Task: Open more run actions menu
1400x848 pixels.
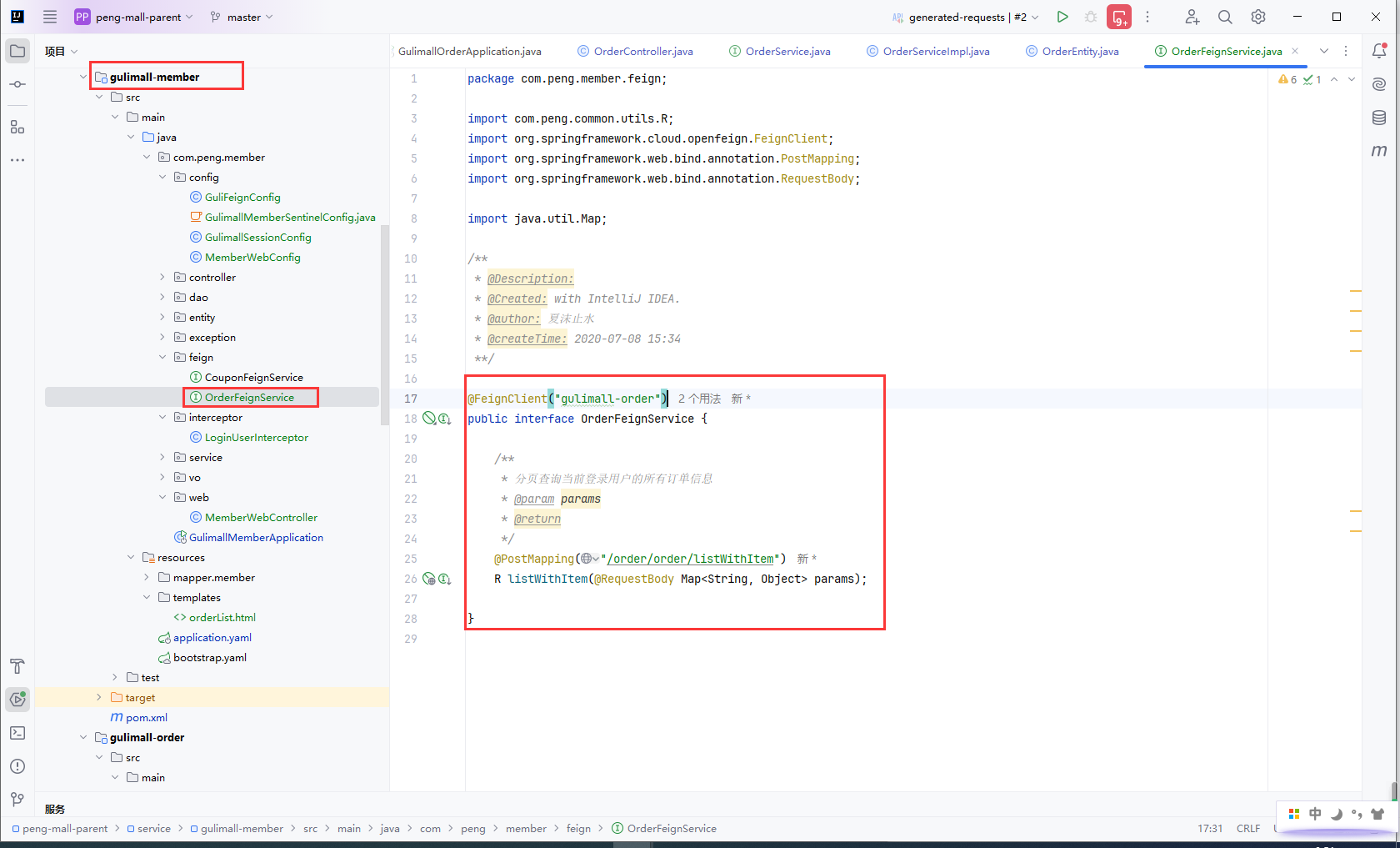Action: [1147, 17]
